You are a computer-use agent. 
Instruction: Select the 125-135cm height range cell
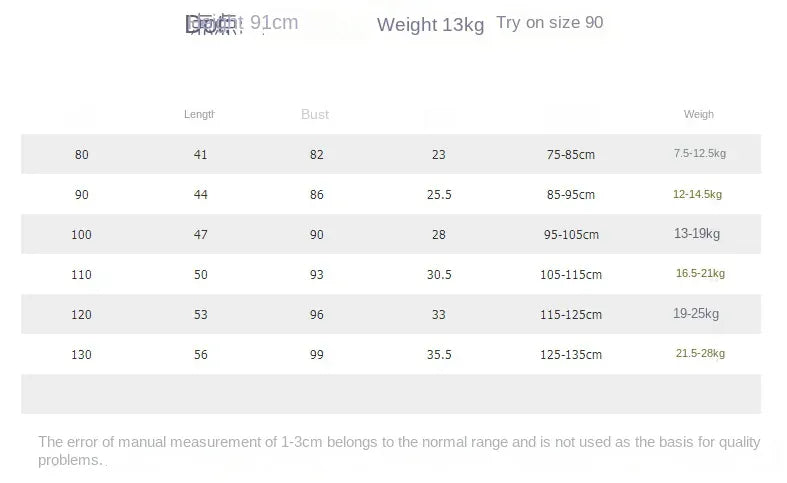pos(571,355)
